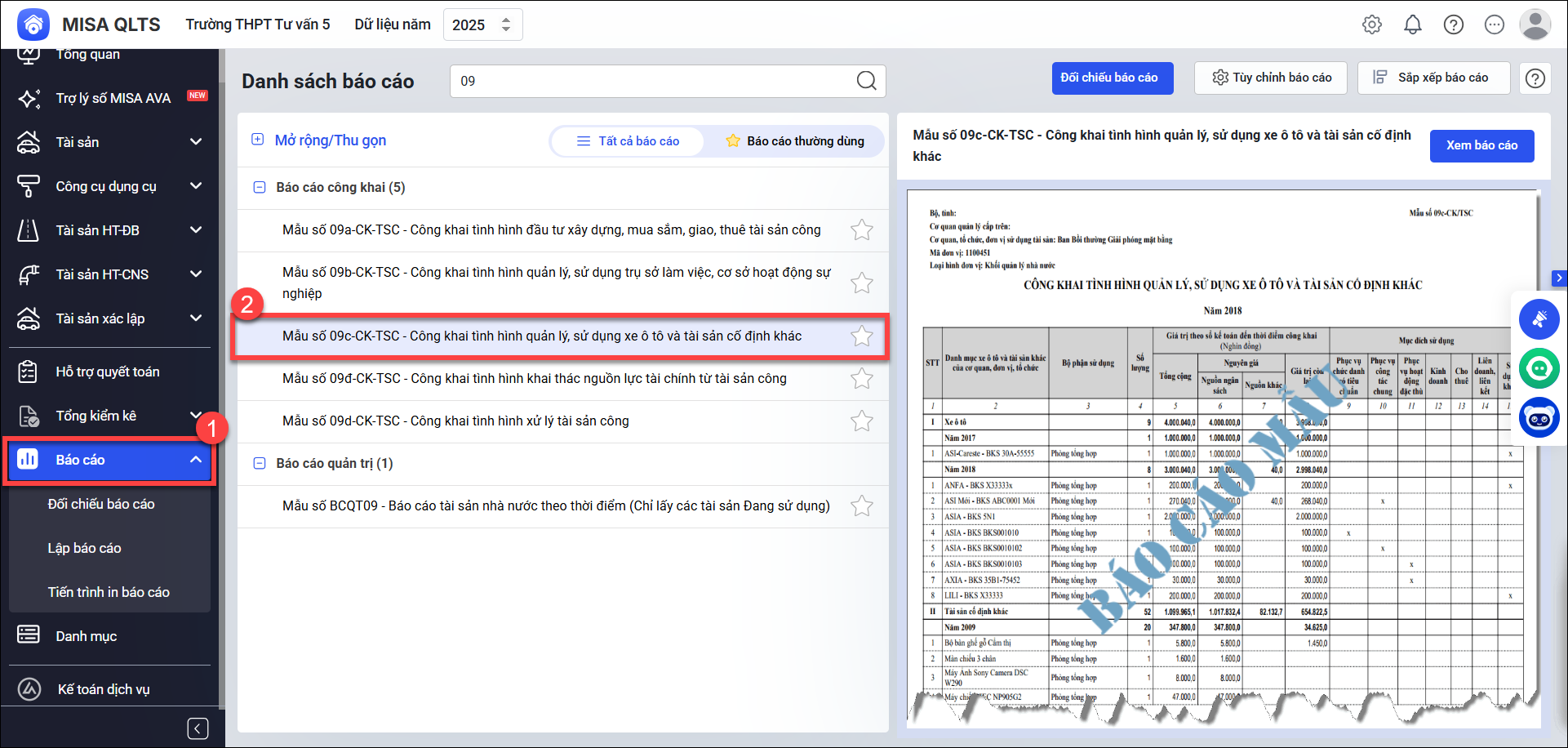Click the MISA QLTS logo
This screenshot has width=1568, height=748.
(33, 24)
